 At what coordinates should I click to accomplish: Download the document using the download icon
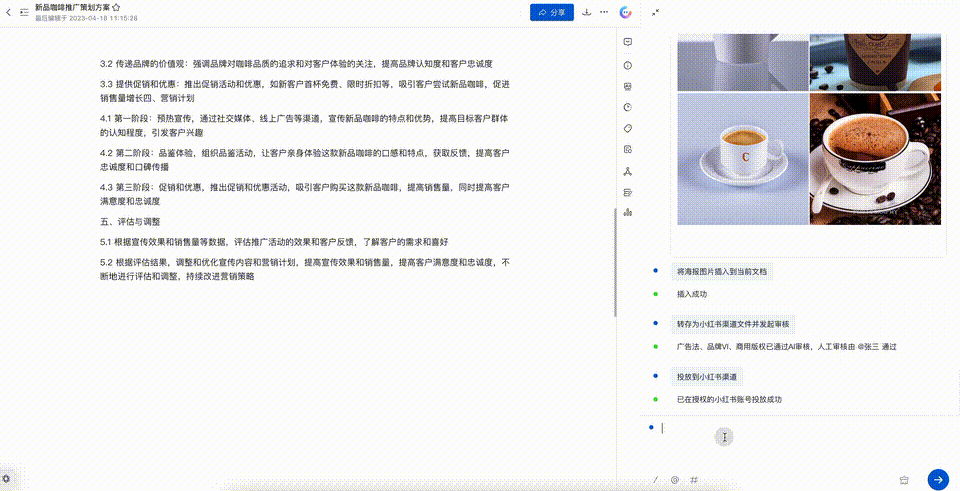pos(587,13)
